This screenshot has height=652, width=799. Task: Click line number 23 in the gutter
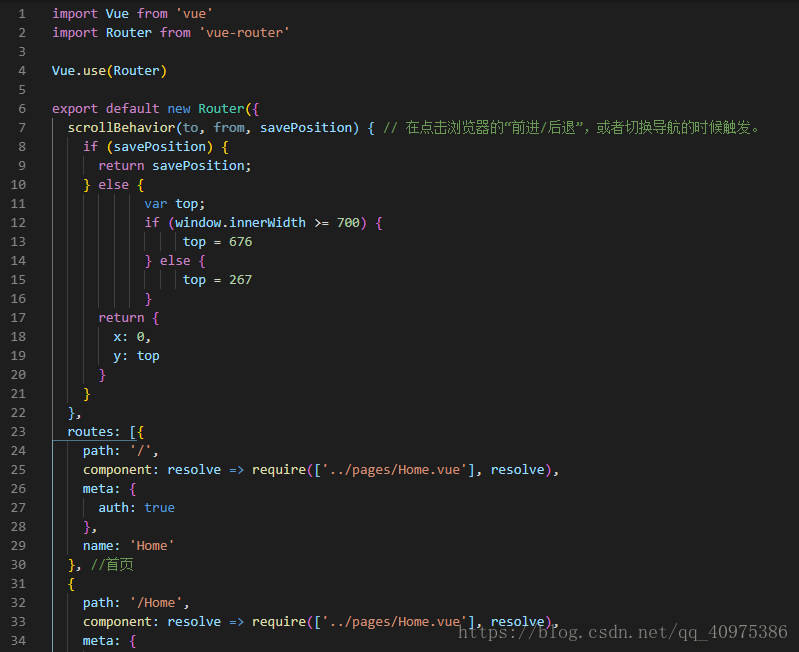(x=18, y=431)
